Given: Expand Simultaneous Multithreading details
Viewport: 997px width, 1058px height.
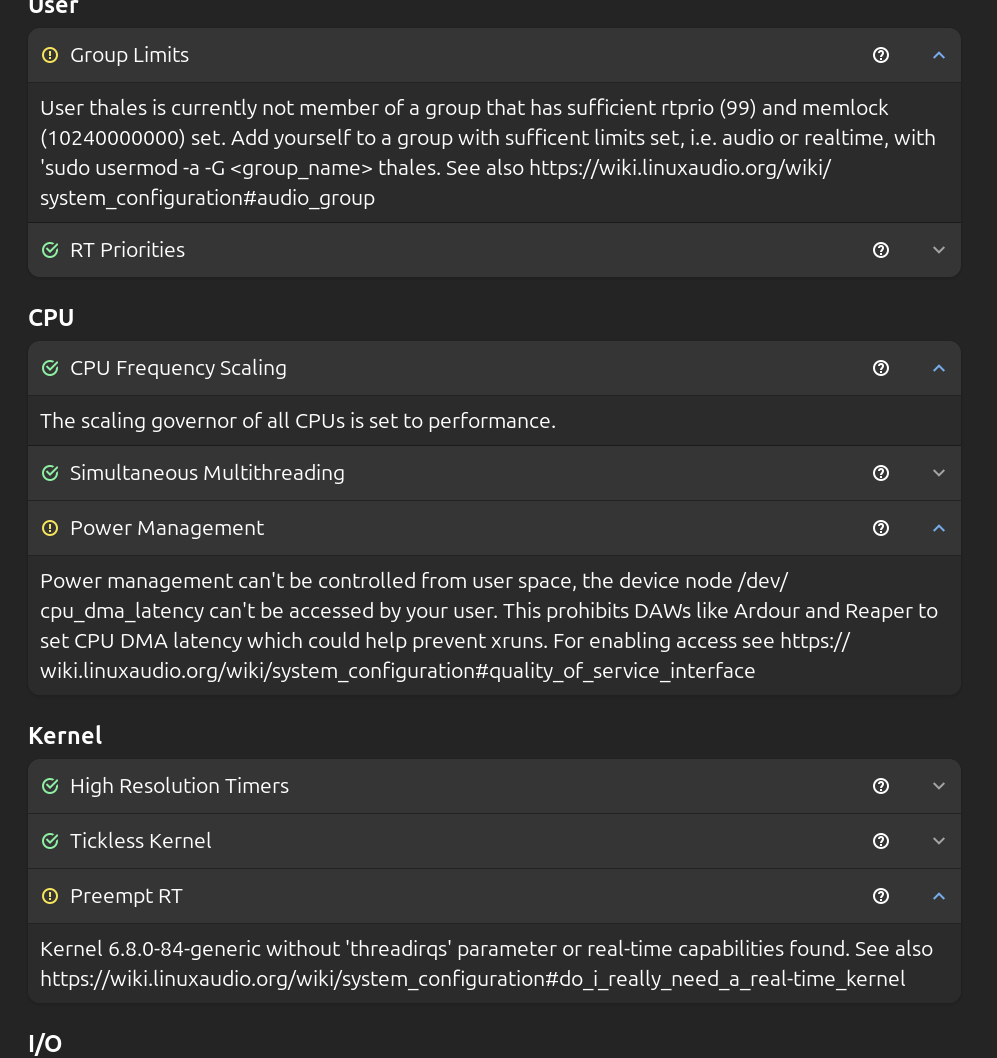Looking at the screenshot, I should point(938,473).
